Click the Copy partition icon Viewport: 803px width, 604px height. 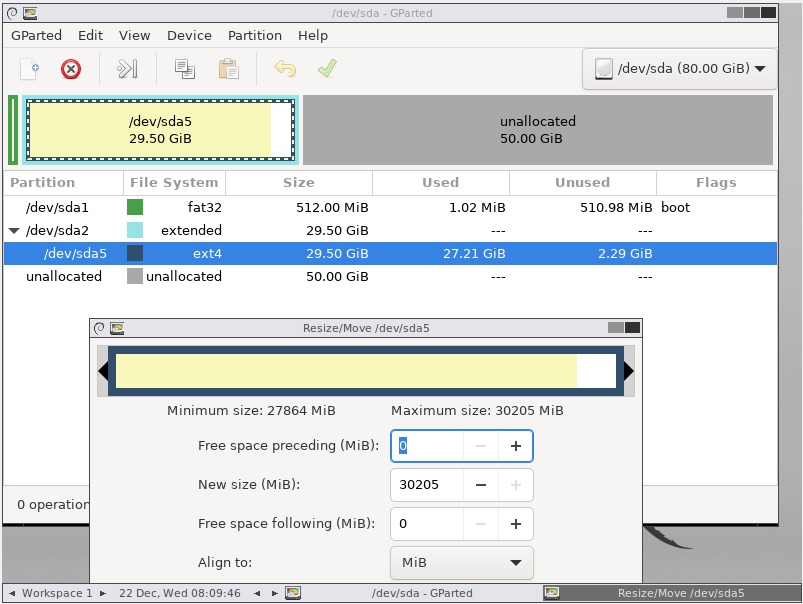coord(185,69)
